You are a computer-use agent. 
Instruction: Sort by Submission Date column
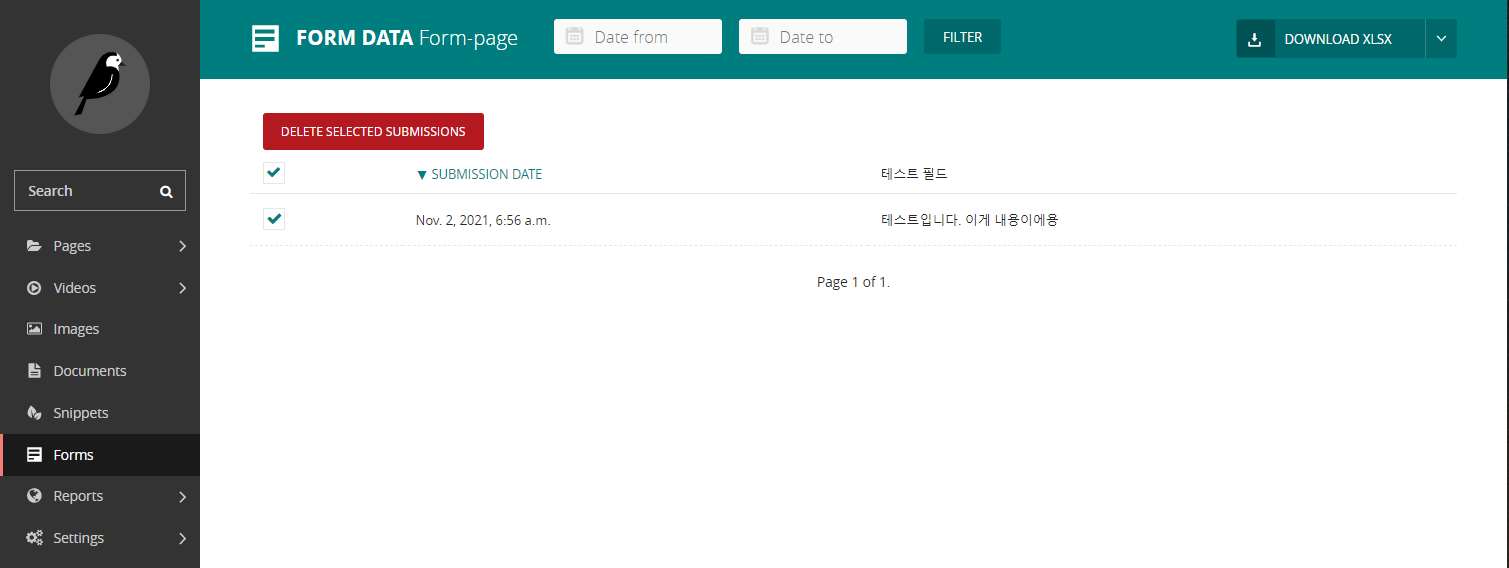(x=479, y=174)
